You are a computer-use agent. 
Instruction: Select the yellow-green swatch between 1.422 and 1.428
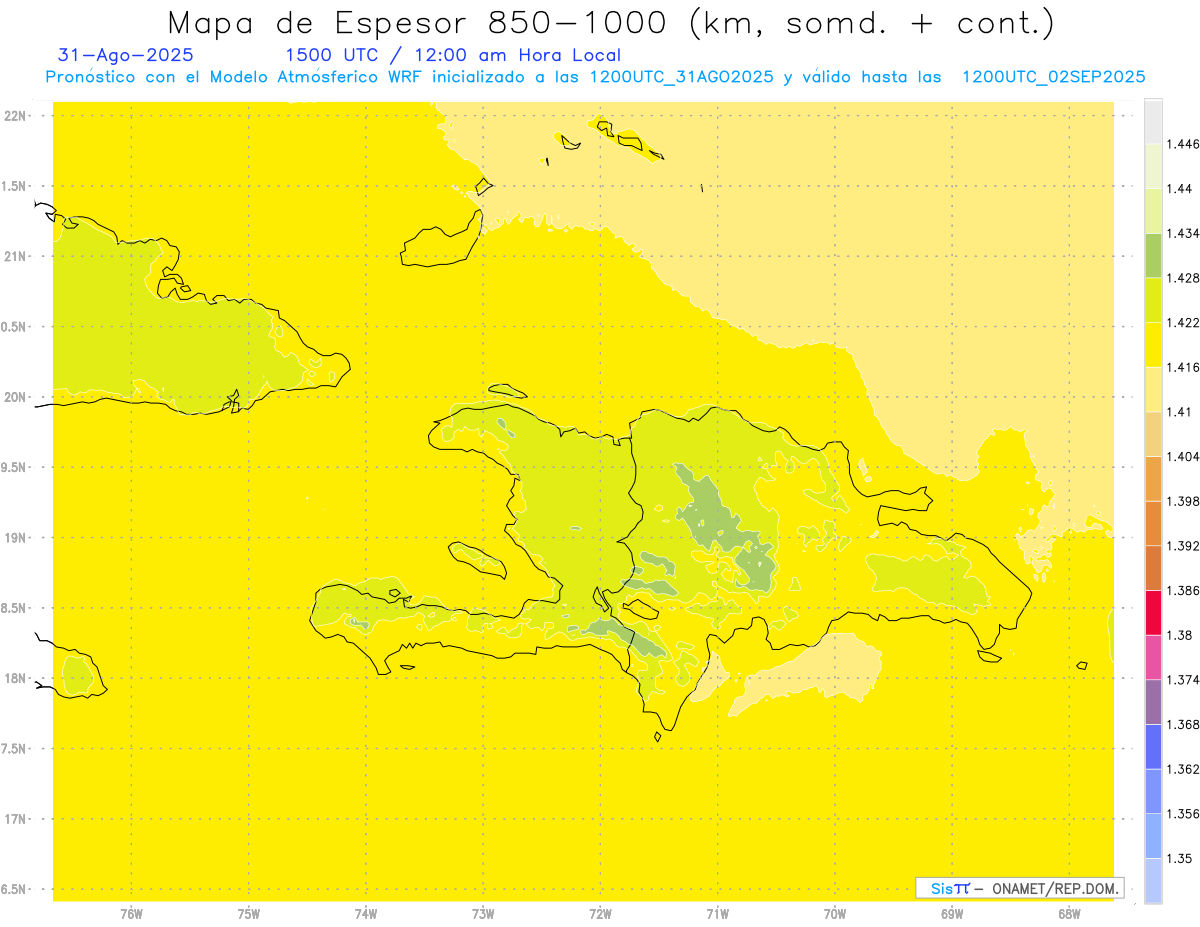click(1153, 300)
